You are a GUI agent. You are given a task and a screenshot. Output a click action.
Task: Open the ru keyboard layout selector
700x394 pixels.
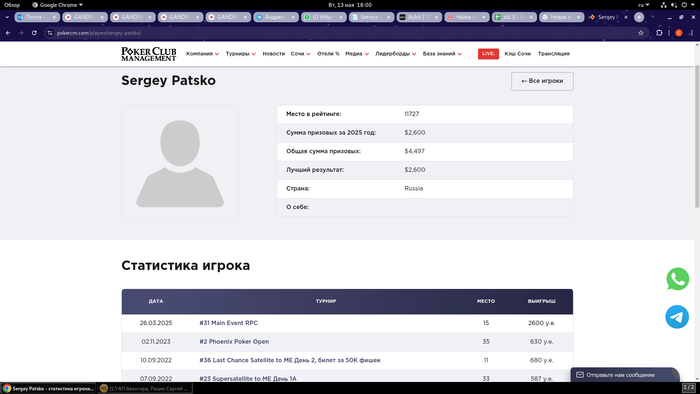tap(643, 5)
